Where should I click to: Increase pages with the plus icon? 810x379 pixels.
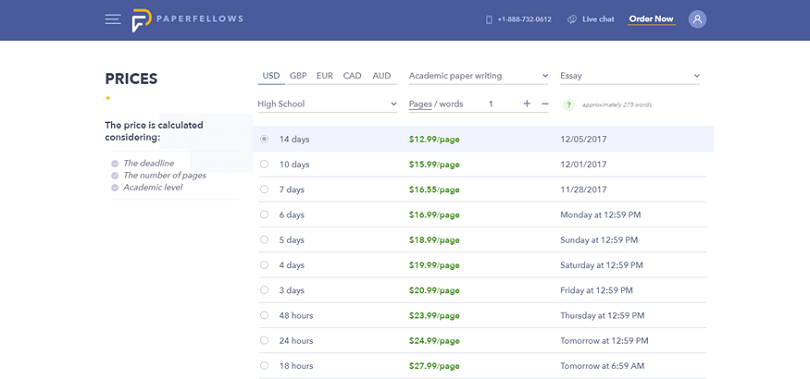[x=527, y=104]
